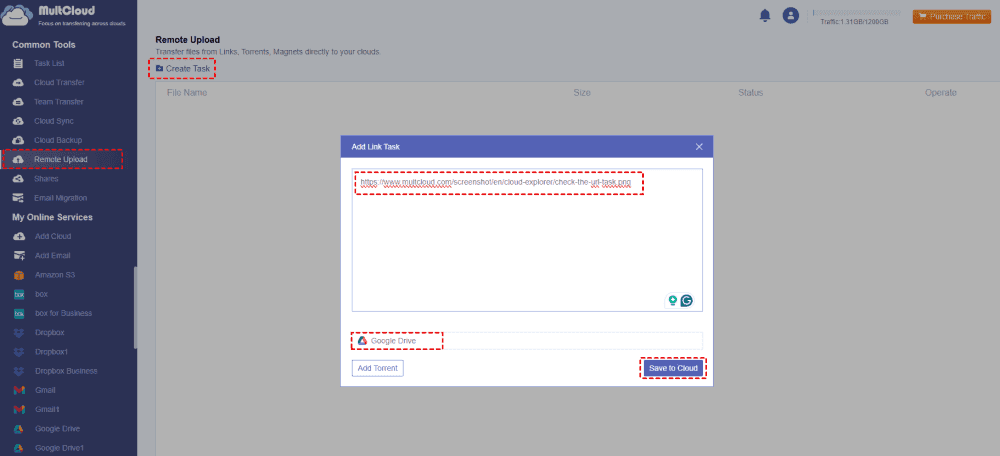Click the Email Migration icon
Screen dimensions: 1000x456
(x=18, y=198)
